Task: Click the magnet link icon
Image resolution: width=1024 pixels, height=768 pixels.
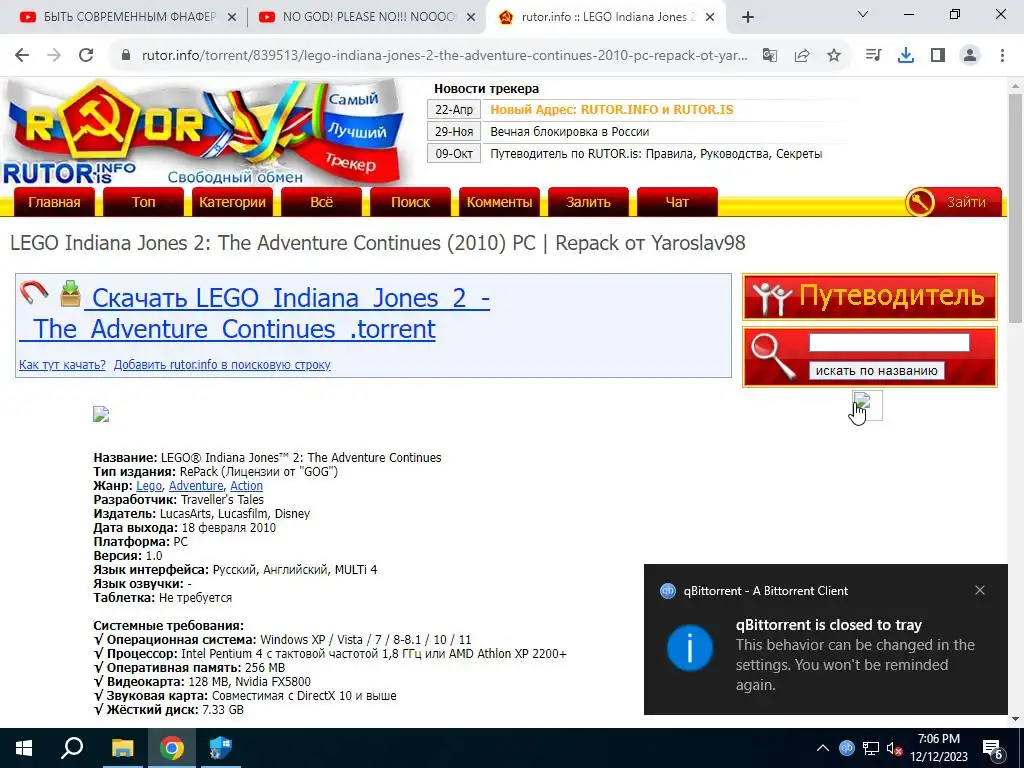Action: 34,293
